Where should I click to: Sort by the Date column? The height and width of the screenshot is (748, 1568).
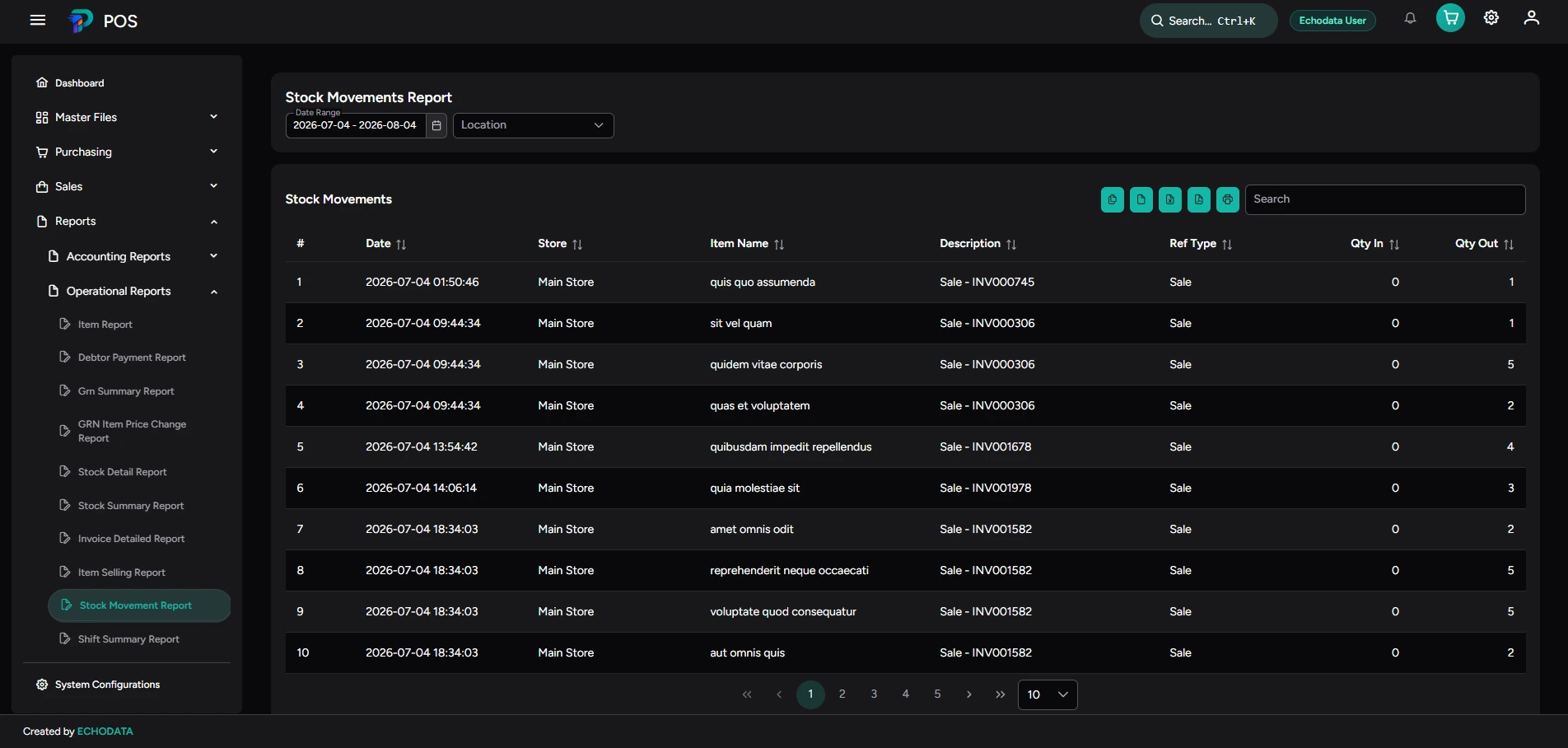(x=386, y=244)
